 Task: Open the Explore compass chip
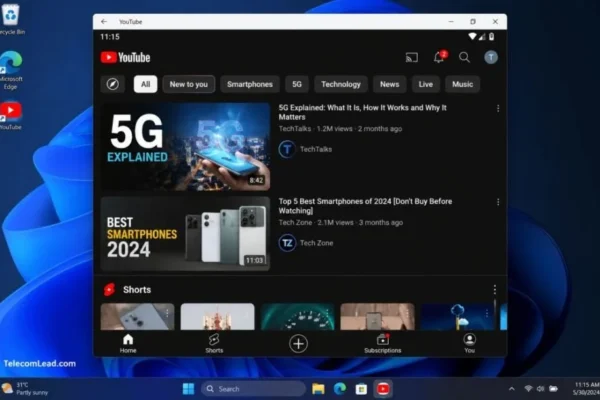point(112,84)
